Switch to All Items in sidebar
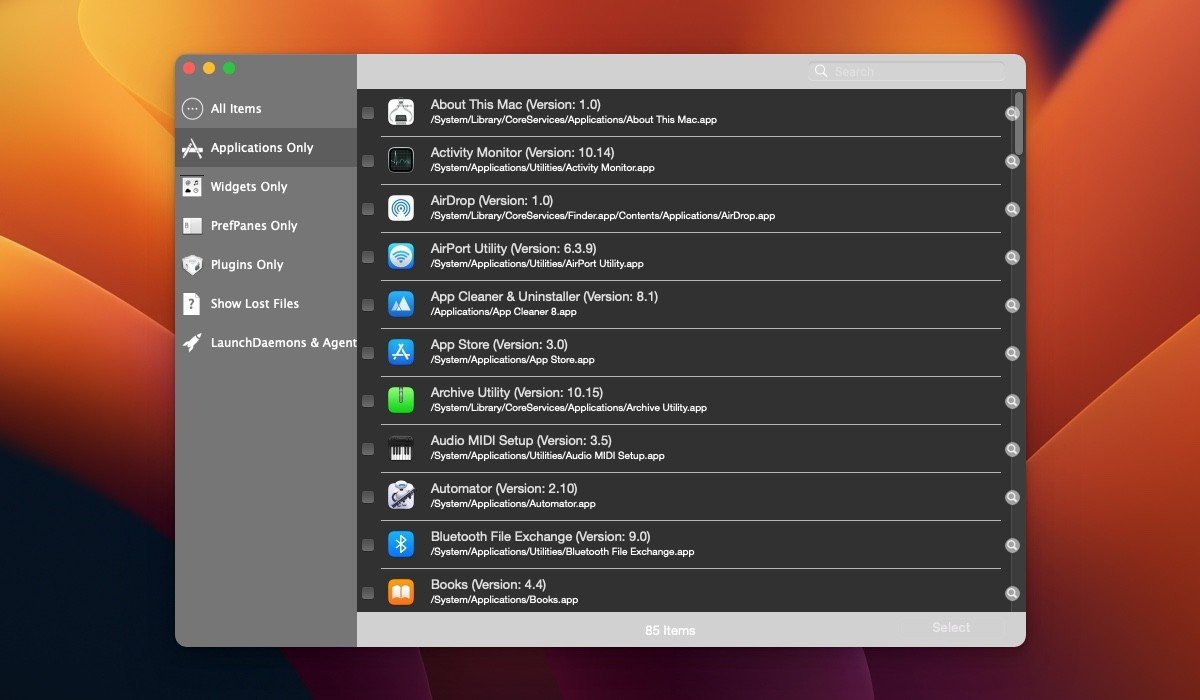The width and height of the screenshot is (1200, 700). click(236, 109)
